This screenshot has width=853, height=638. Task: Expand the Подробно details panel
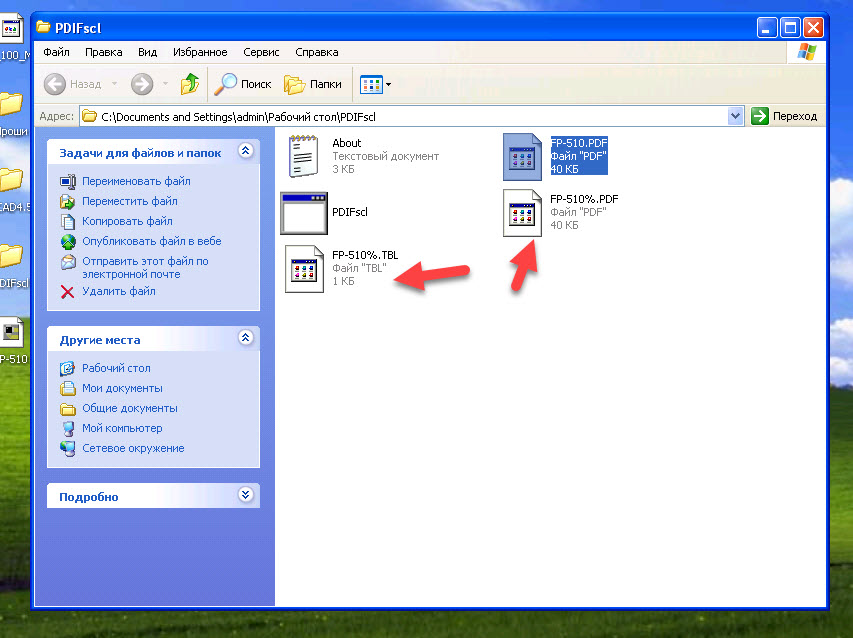click(245, 494)
